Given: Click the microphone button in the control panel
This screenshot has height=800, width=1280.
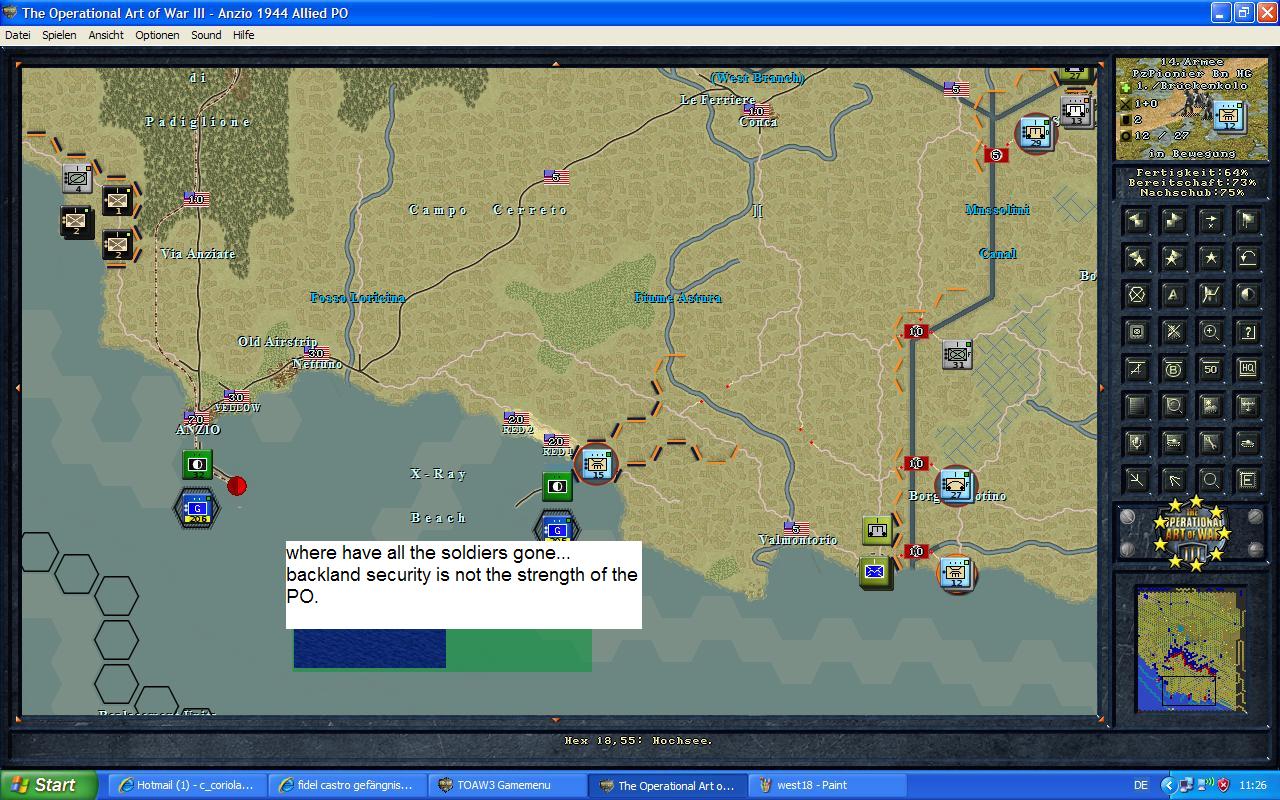Looking at the screenshot, I should [x=1136, y=443].
